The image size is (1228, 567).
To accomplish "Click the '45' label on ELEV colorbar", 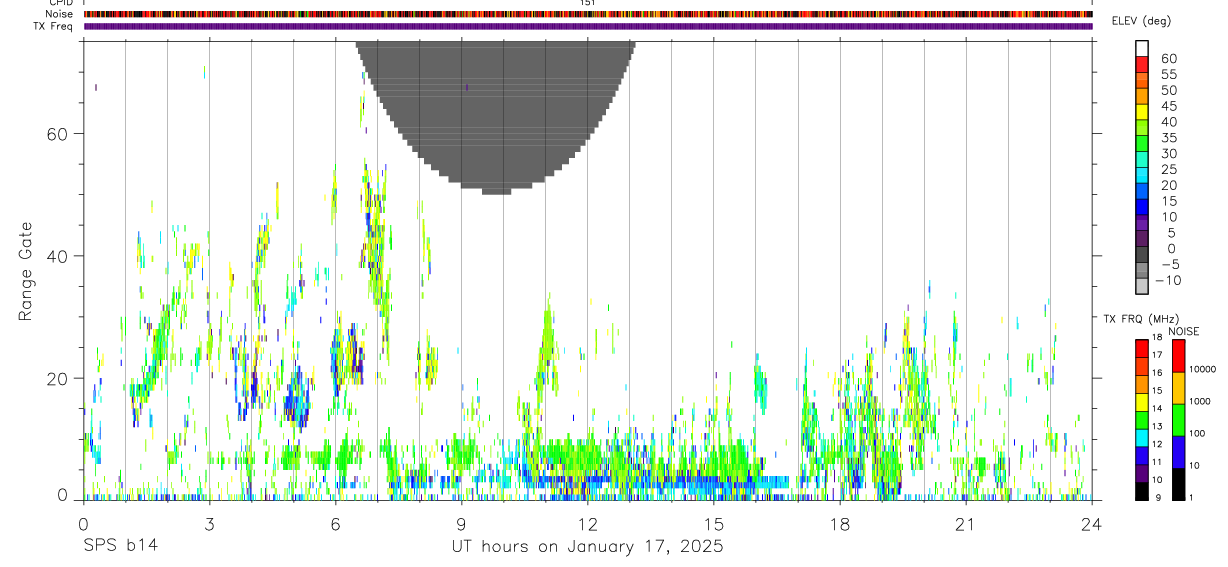I will (x=1168, y=106).
